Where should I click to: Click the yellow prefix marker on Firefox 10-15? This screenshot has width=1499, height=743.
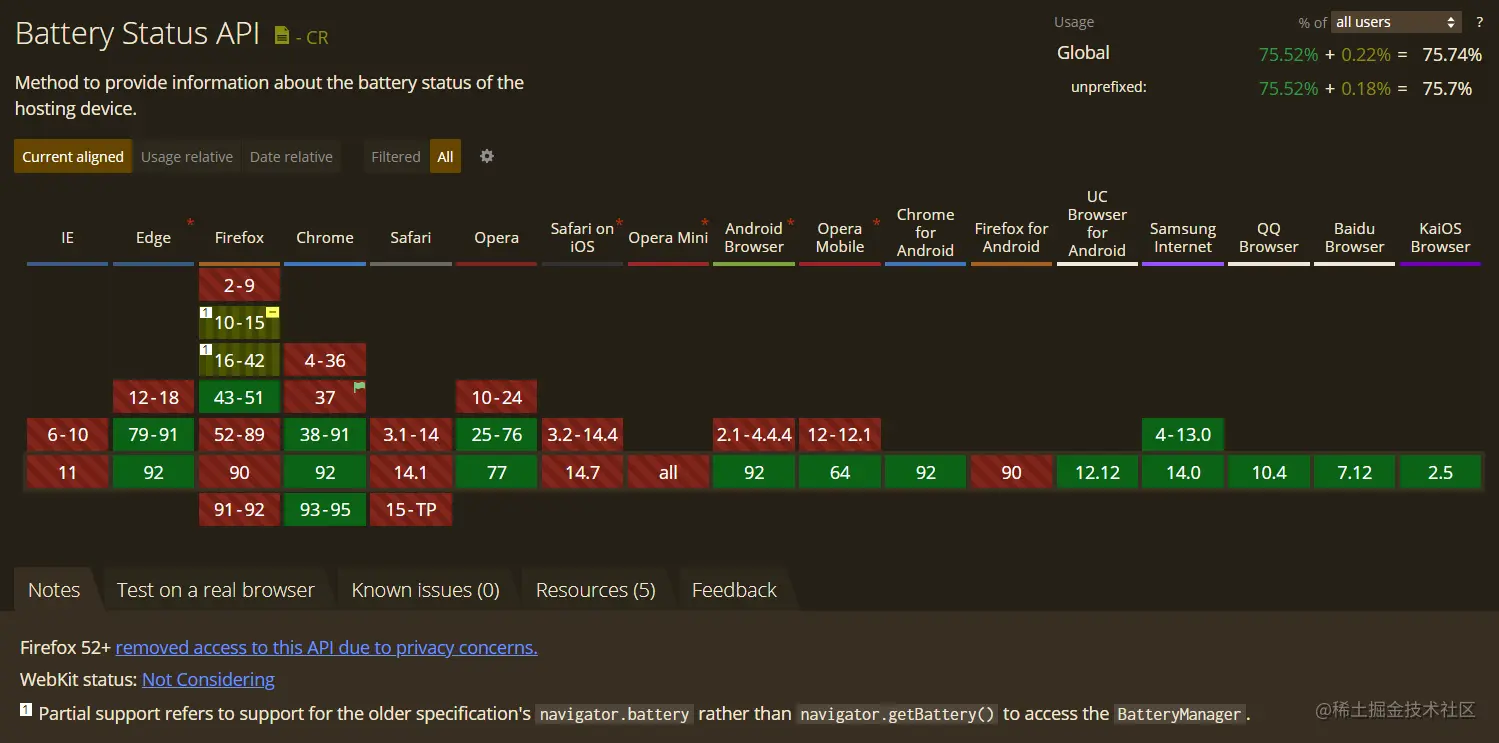pyautogui.click(x=272, y=312)
